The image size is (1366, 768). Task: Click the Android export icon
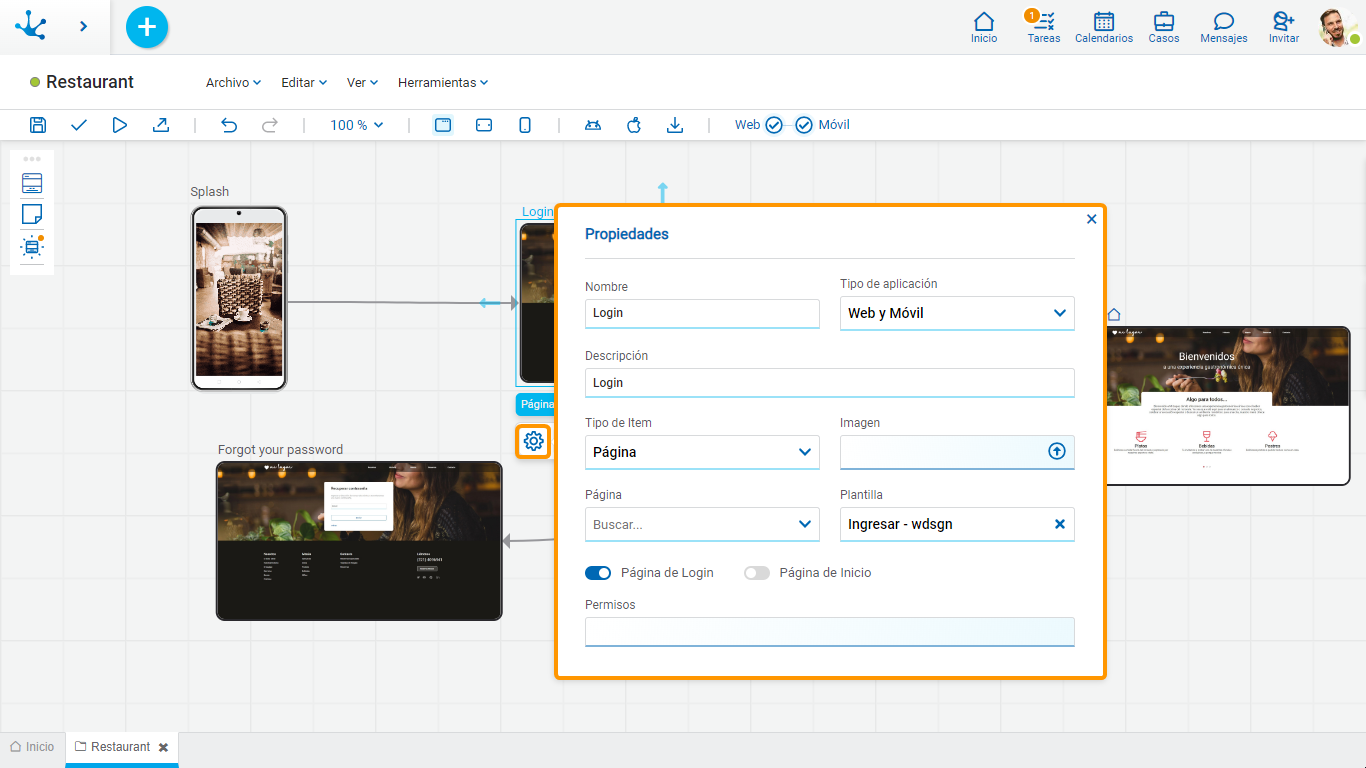[593, 124]
